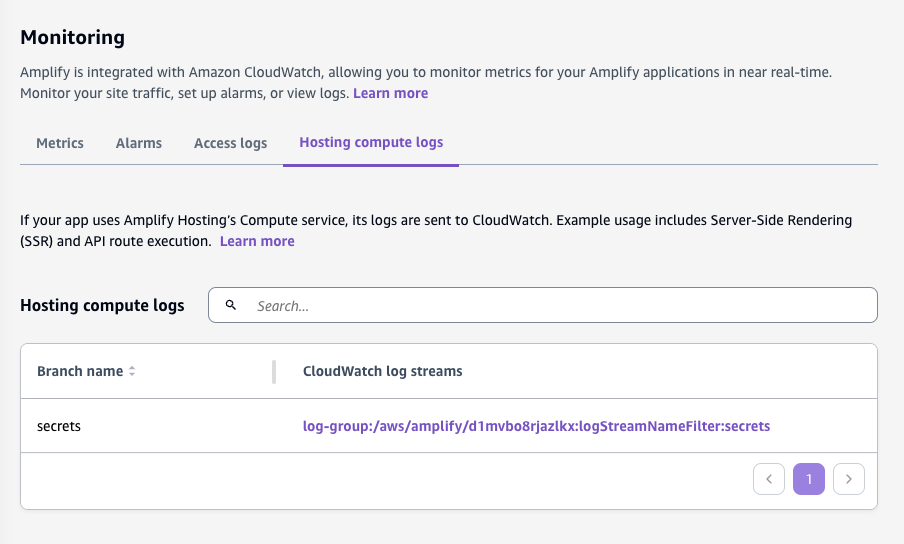Open the secrets CloudWatch log-group link
This screenshot has height=544, width=904.
pyautogui.click(x=536, y=426)
